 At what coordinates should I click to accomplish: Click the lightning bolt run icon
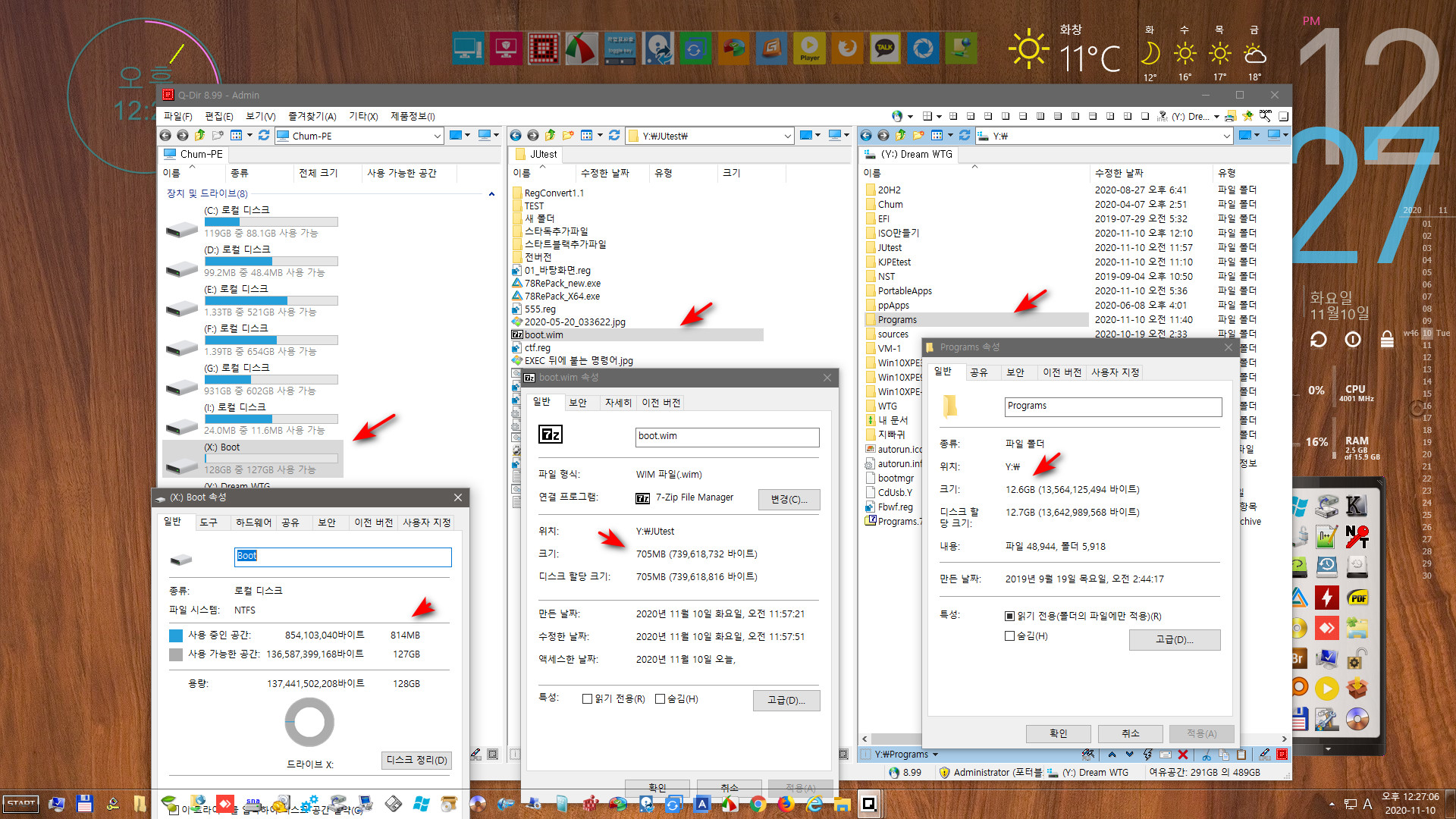click(x=1148, y=755)
